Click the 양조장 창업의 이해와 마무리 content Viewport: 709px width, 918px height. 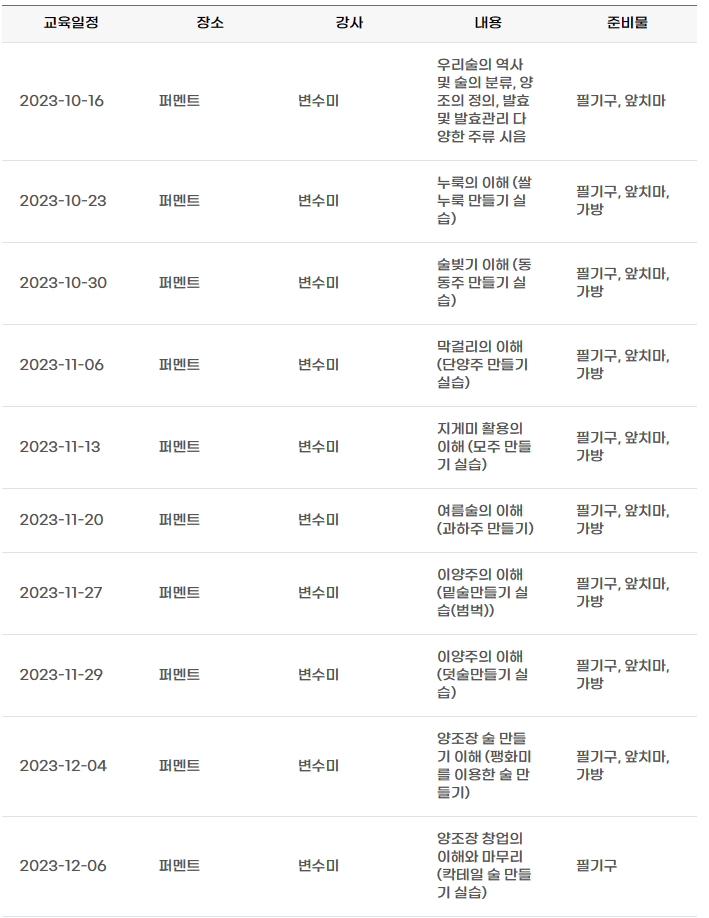pyautogui.click(x=484, y=866)
